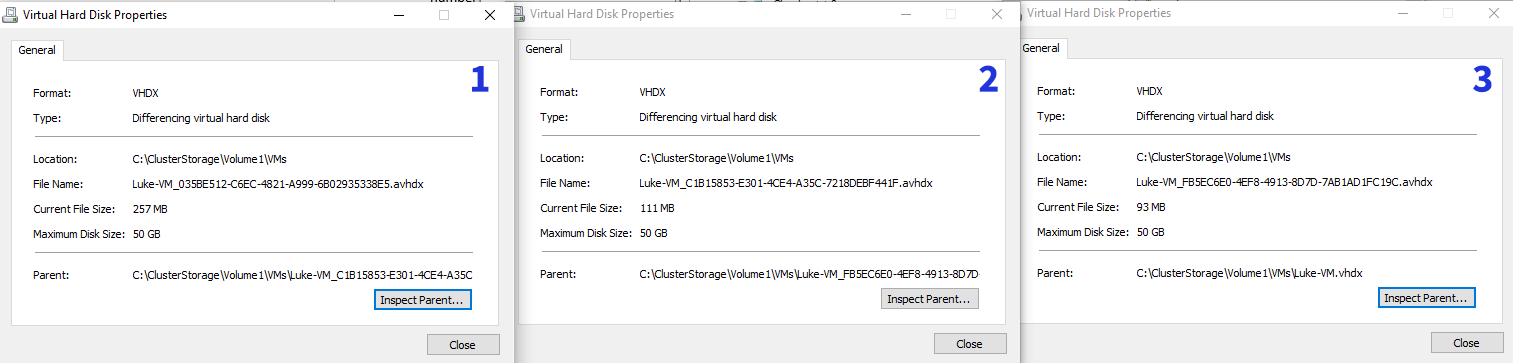This screenshot has height=363, width=1513.
Task: Minimize the second Virtual Hard Disk Properties window
Action: click(x=906, y=15)
